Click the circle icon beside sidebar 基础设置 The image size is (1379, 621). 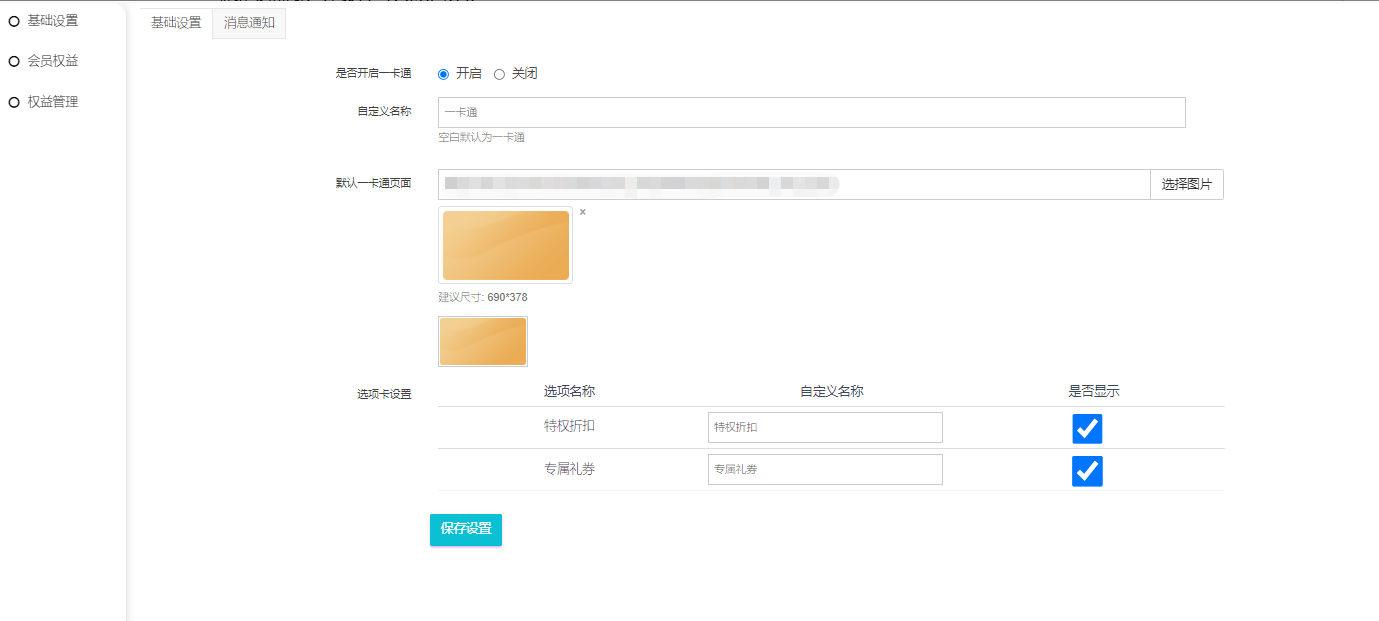click(14, 21)
